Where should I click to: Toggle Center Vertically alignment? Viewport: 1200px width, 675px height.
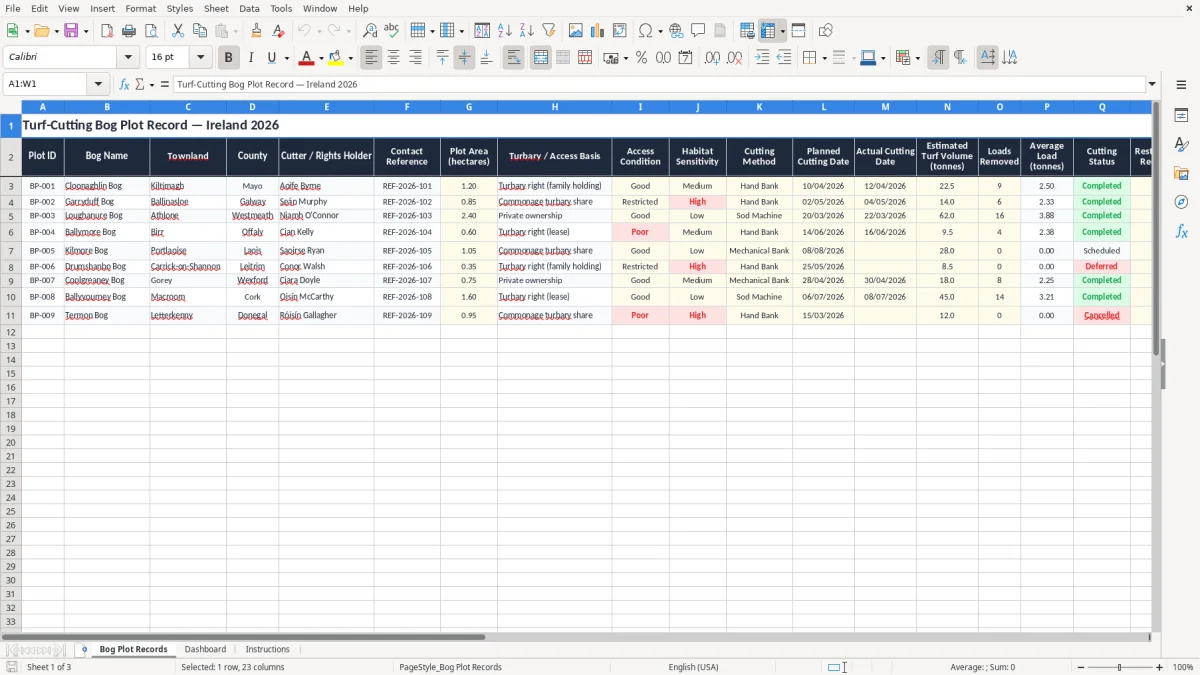(x=464, y=58)
